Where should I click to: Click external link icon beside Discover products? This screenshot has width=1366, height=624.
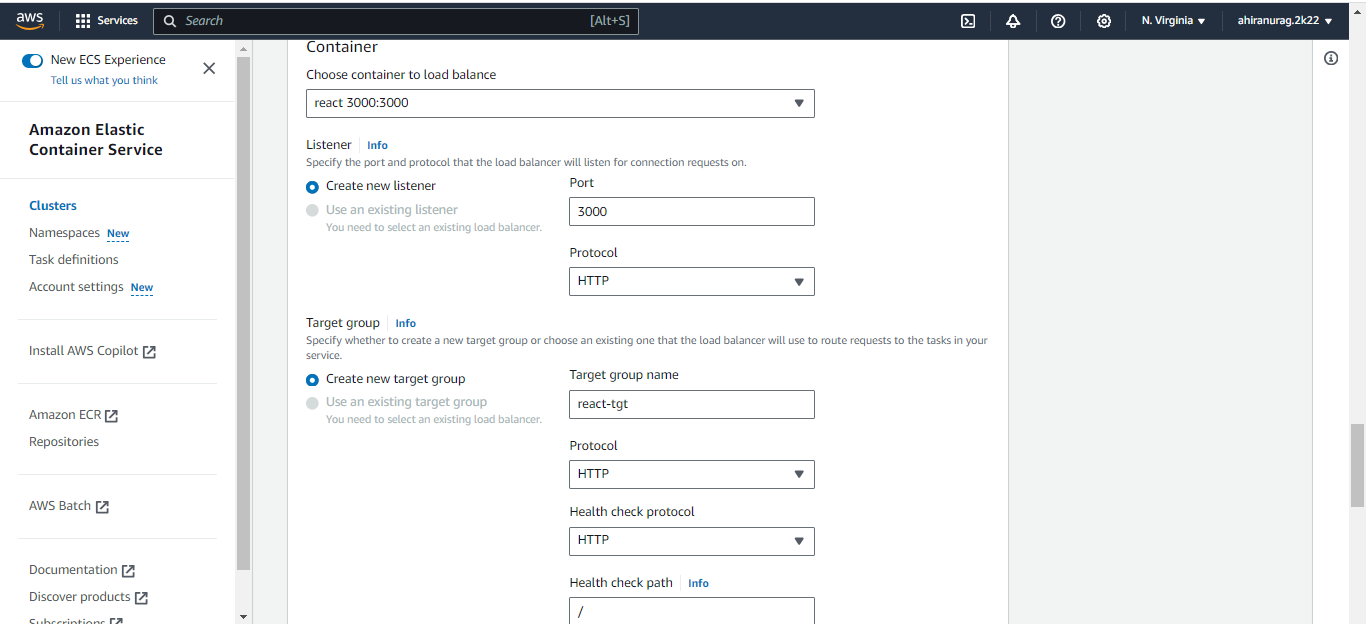(x=141, y=598)
